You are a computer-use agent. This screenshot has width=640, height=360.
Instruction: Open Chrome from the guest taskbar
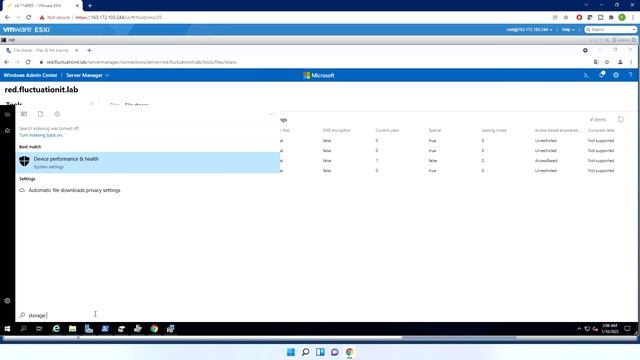tap(154, 329)
